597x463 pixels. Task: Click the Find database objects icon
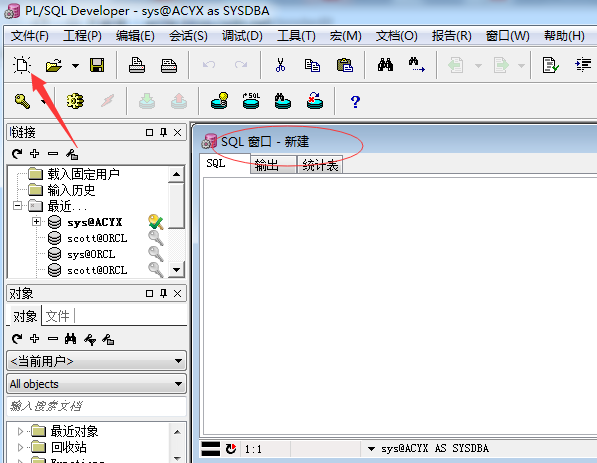click(283, 101)
